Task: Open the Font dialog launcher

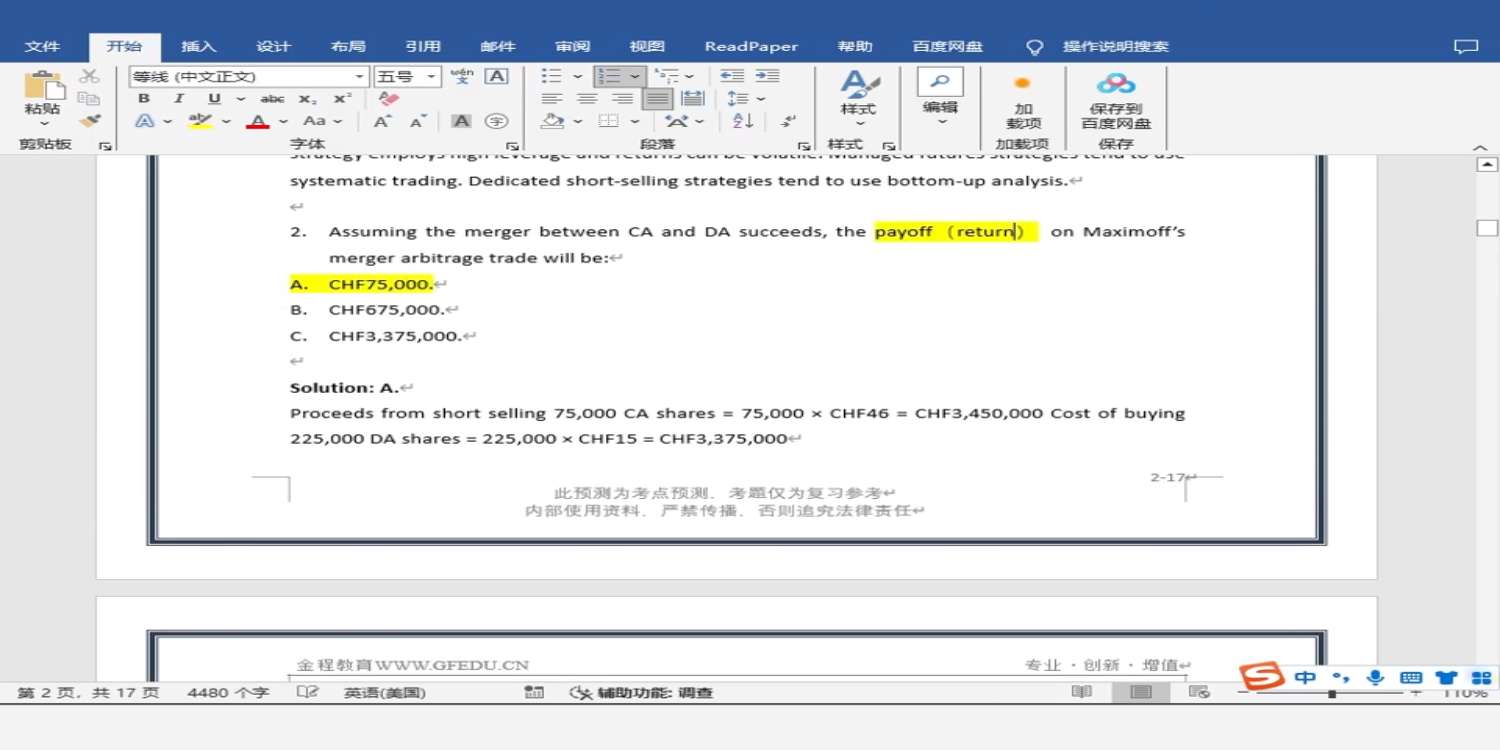Action: [512, 146]
